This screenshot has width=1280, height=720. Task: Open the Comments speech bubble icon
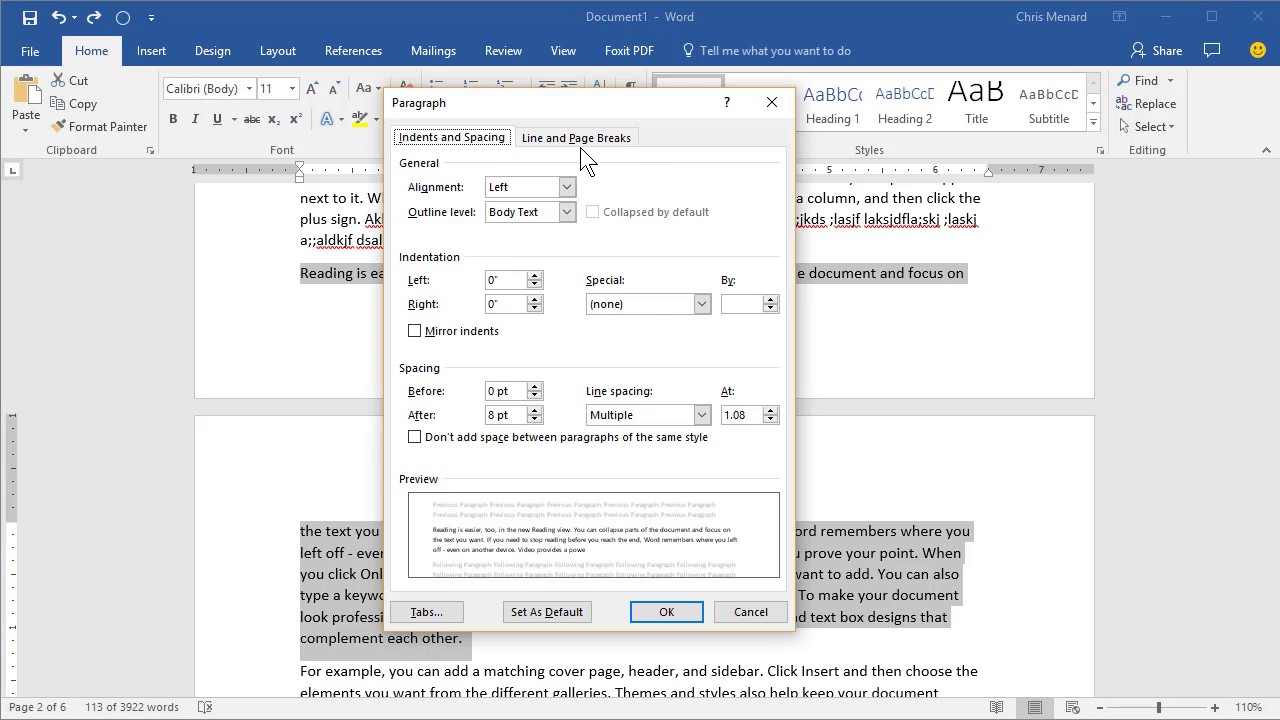click(x=1212, y=50)
